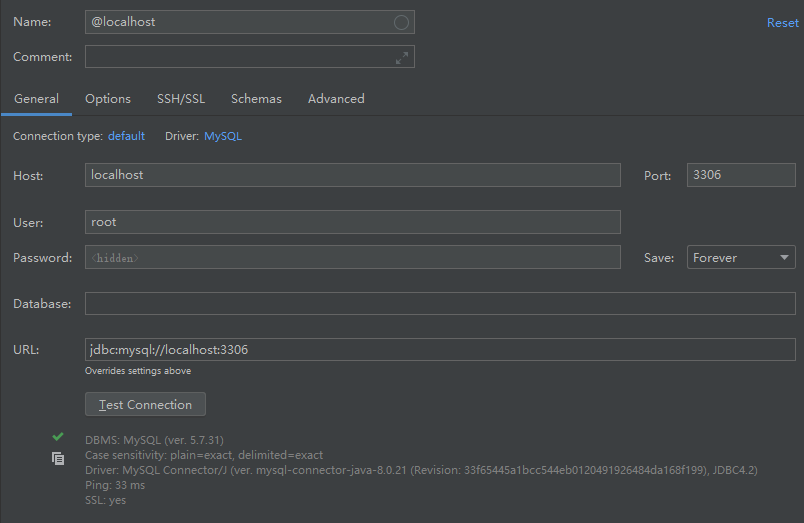This screenshot has width=804, height=523.
Task: Select the Schemas tab
Action: (256, 99)
